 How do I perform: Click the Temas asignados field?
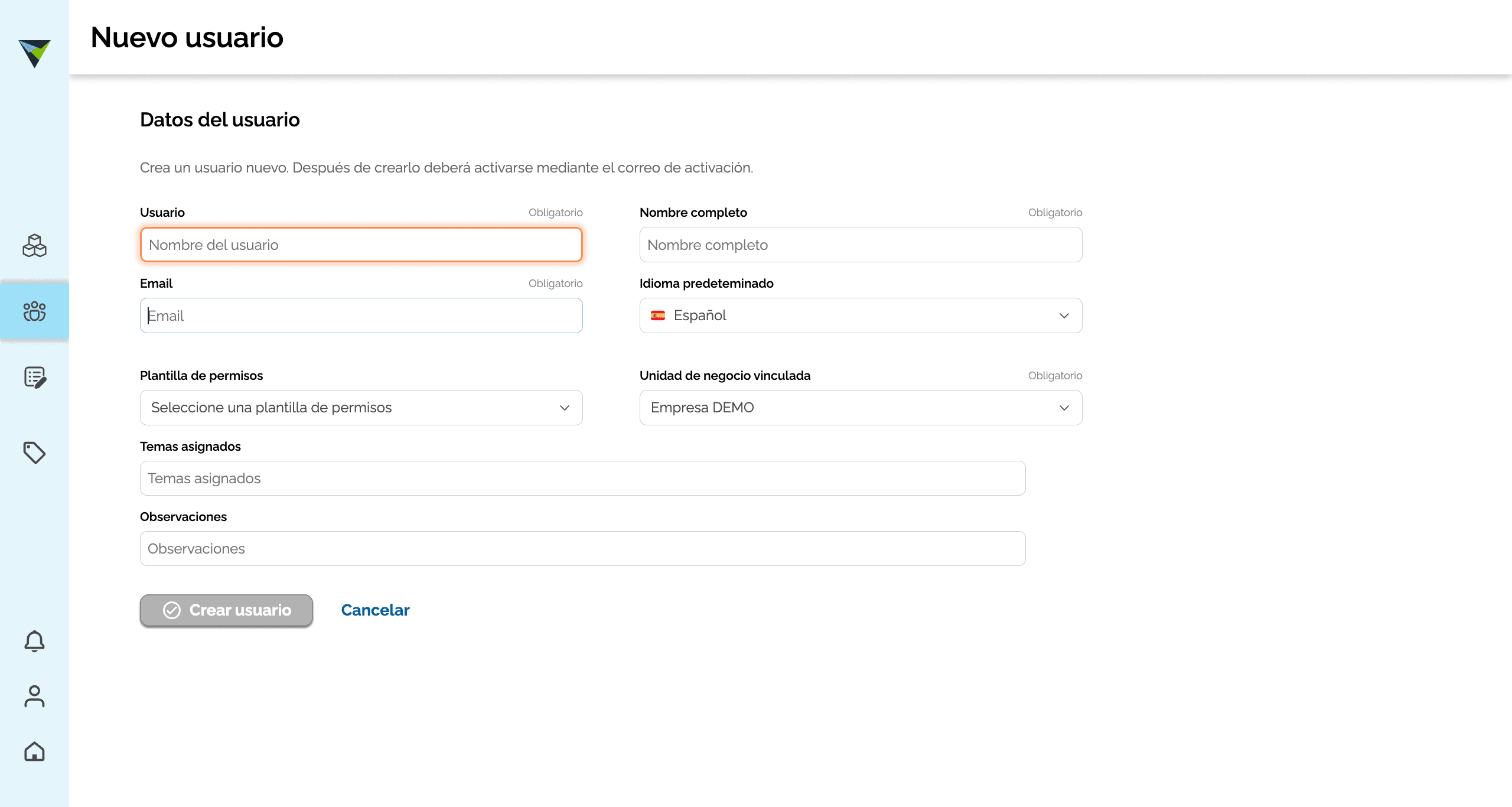[x=583, y=479]
